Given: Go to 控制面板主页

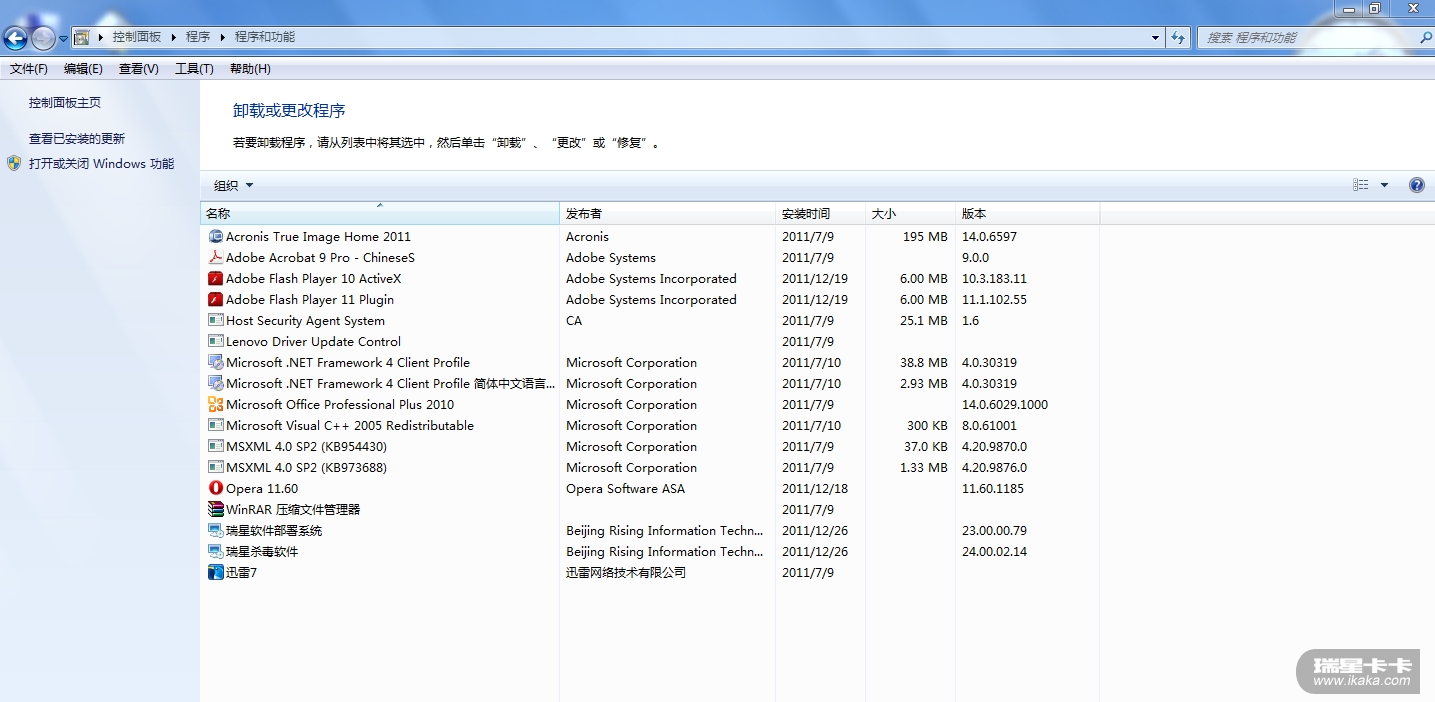Looking at the screenshot, I should pos(65,103).
